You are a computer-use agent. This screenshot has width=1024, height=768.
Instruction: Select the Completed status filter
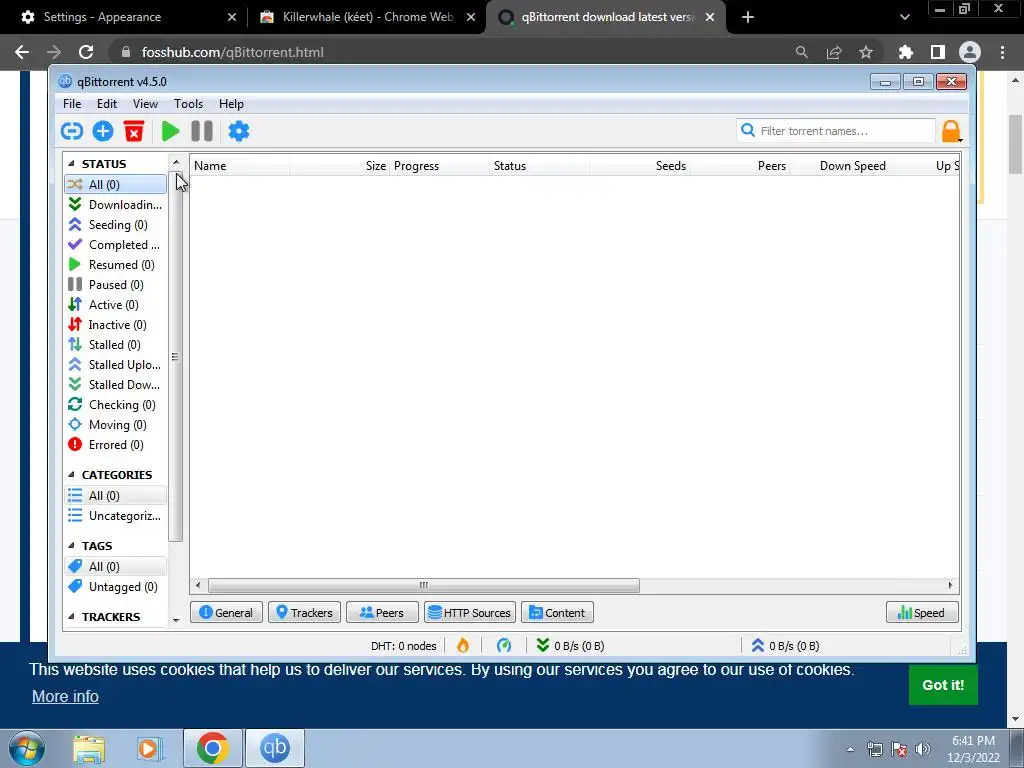[116, 245]
